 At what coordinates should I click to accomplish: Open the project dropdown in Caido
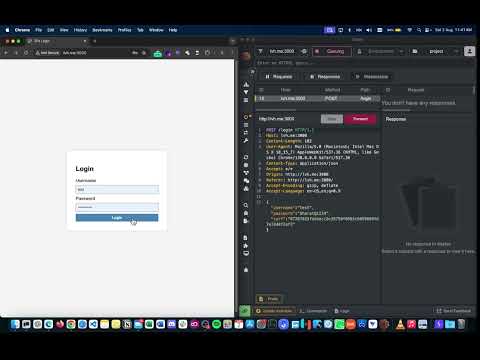tap(435, 51)
